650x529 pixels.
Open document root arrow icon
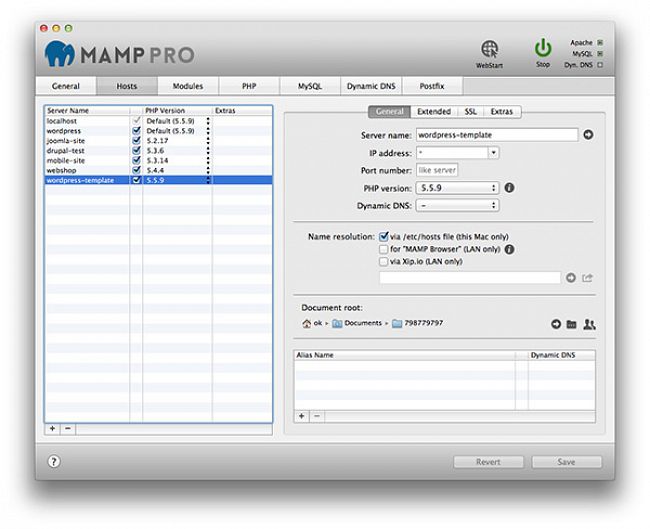coord(556,324)
